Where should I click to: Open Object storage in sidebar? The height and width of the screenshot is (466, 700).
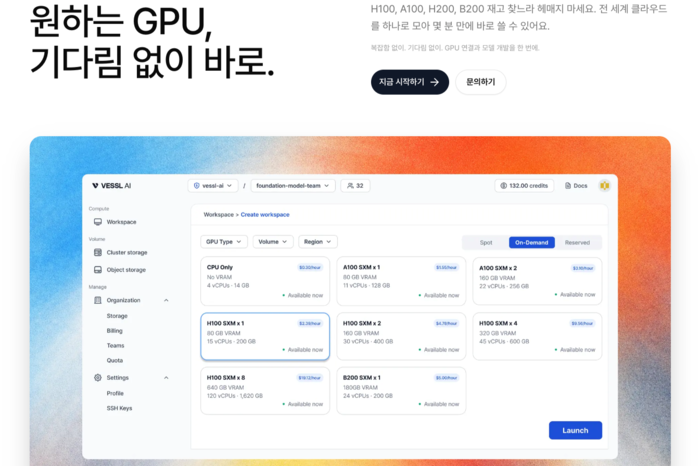click(126, 270)
